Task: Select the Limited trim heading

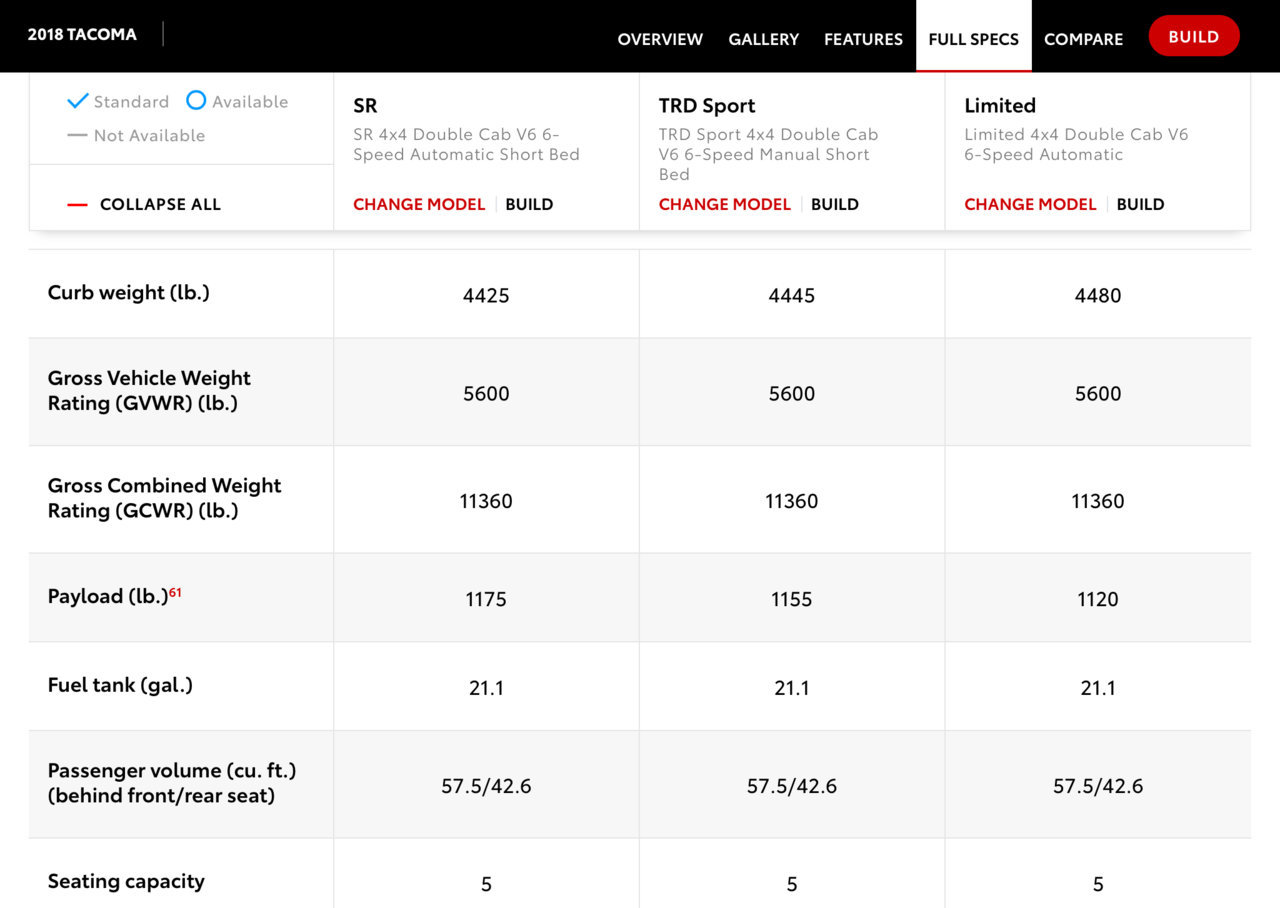Action: tap(1000, 105)
